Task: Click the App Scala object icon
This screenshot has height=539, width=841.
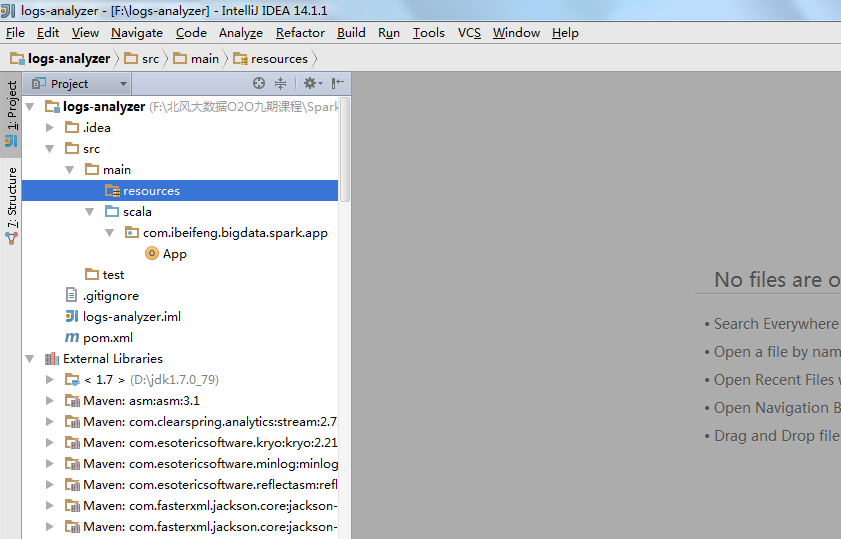Action: point(152,253)
